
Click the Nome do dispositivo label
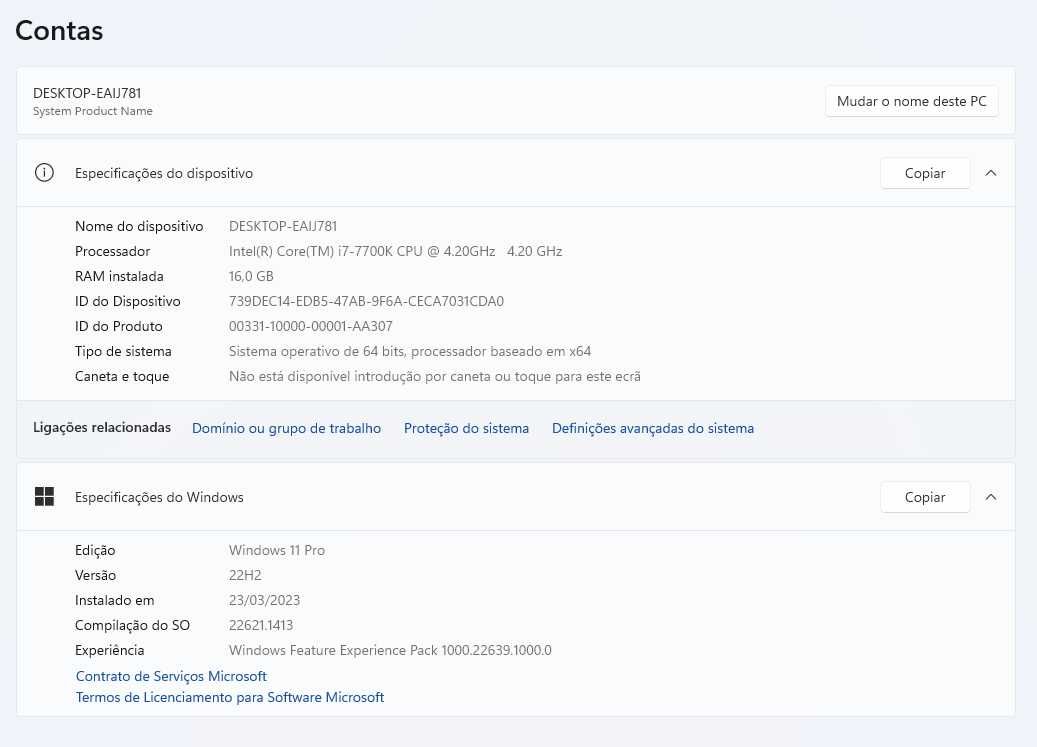(139, 226)
